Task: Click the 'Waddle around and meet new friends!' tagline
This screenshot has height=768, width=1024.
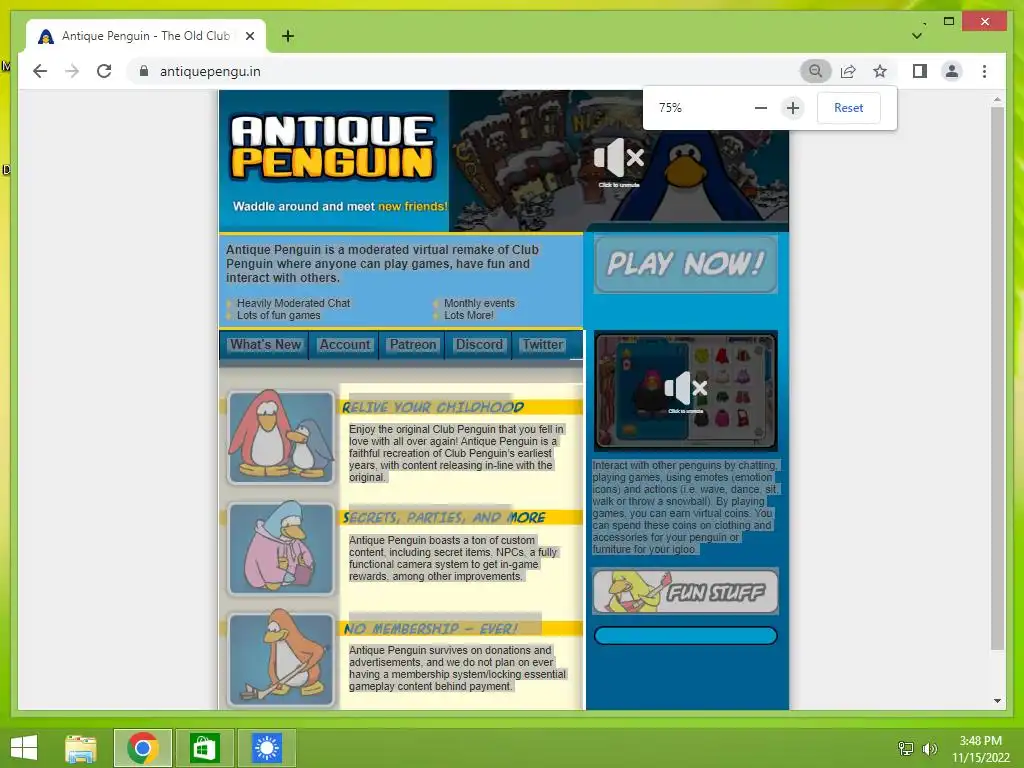Action: pos(340,206)
